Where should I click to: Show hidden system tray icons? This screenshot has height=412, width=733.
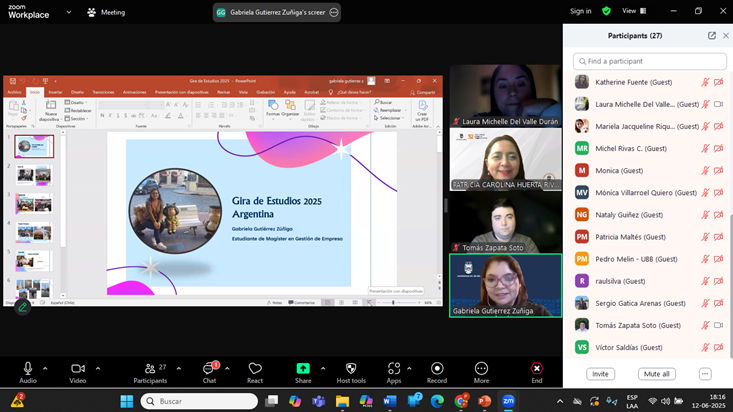[560, 401]
